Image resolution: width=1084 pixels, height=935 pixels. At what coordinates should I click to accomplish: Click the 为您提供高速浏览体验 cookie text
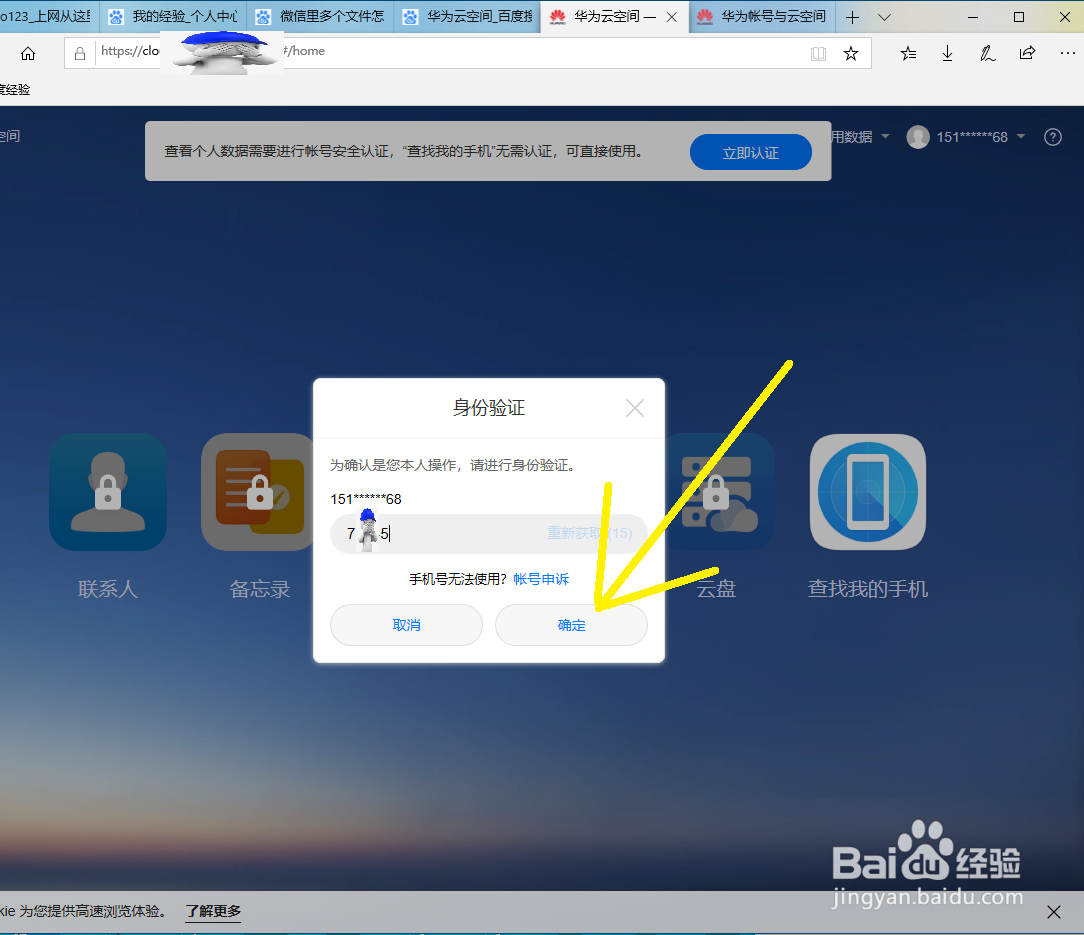pyautogui.click(x=93, y=911)
